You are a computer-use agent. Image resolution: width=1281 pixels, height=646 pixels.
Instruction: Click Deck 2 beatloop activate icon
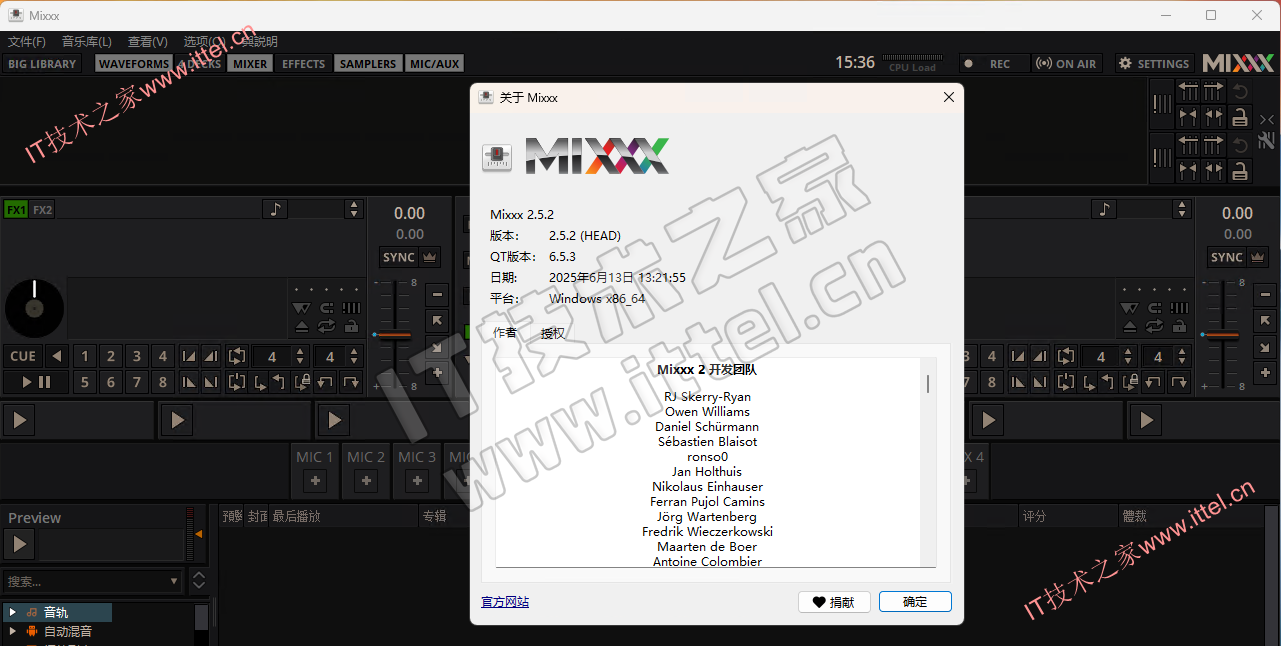coord(1065,356)
